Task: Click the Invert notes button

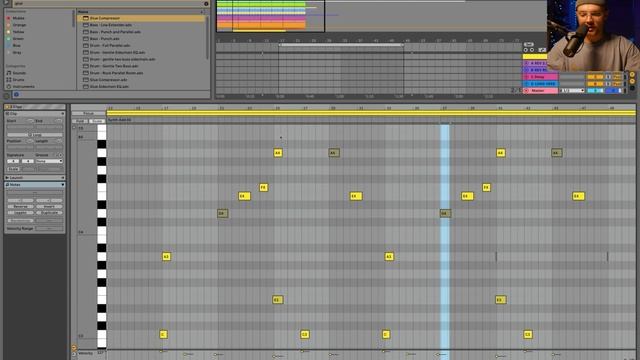Action: click(49, 207)
